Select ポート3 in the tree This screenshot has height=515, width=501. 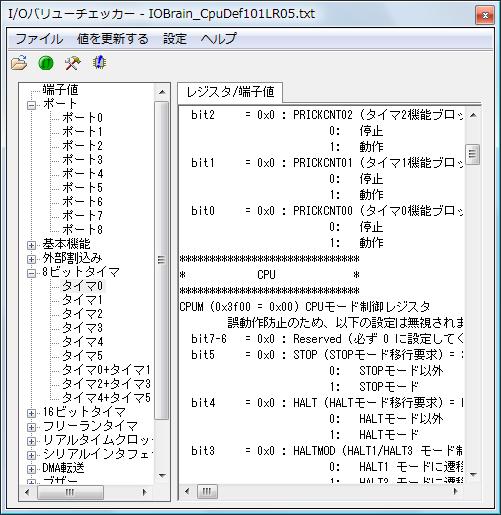point(82,160)
